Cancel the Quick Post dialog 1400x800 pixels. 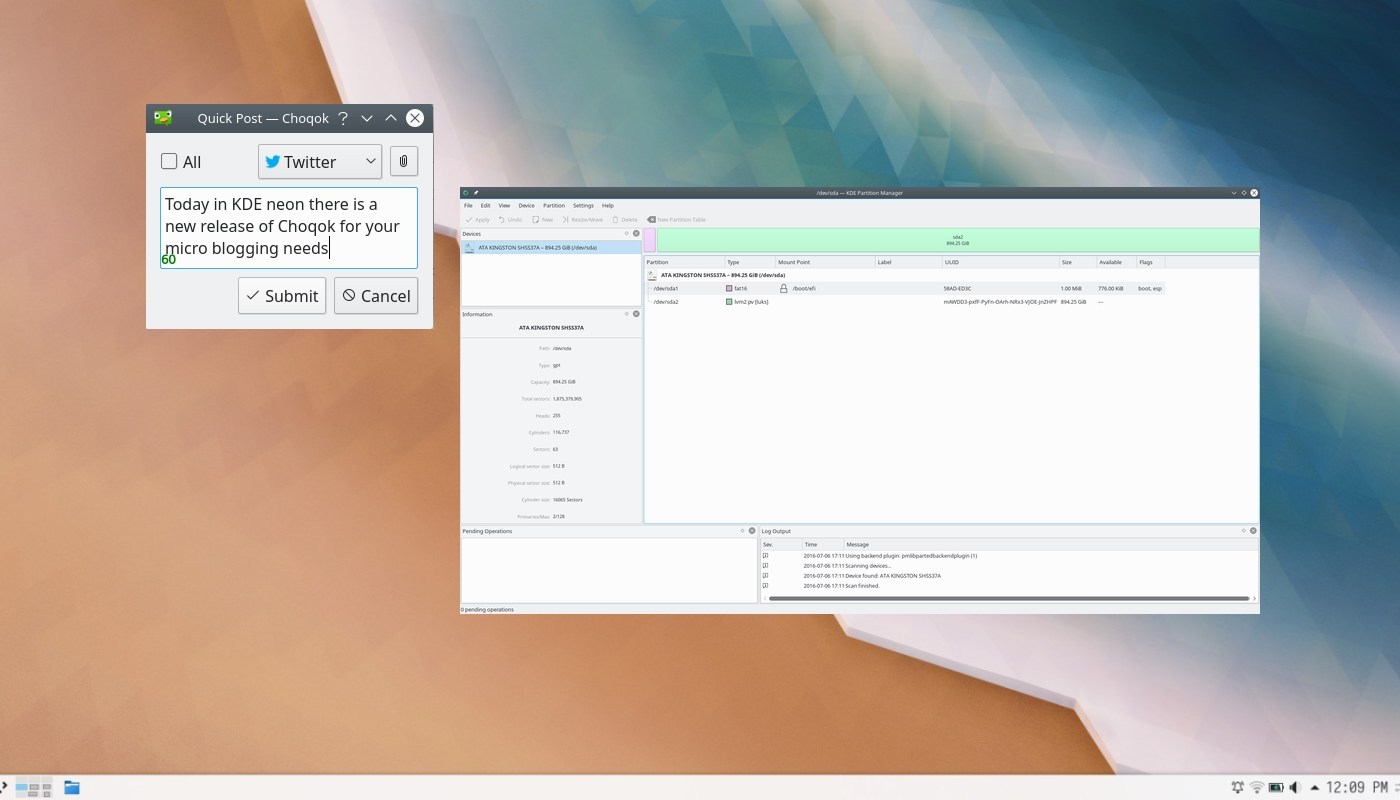[376, 295]
